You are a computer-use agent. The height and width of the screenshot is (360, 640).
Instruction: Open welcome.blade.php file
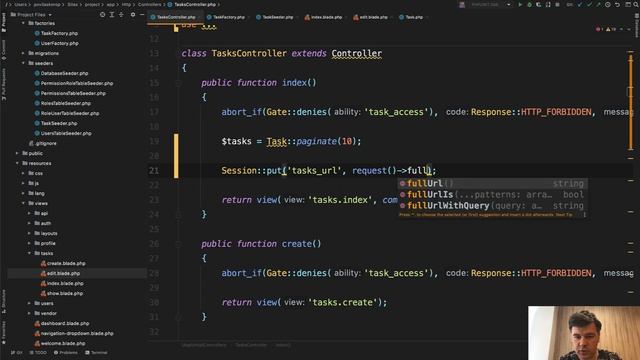pos(60,343)
